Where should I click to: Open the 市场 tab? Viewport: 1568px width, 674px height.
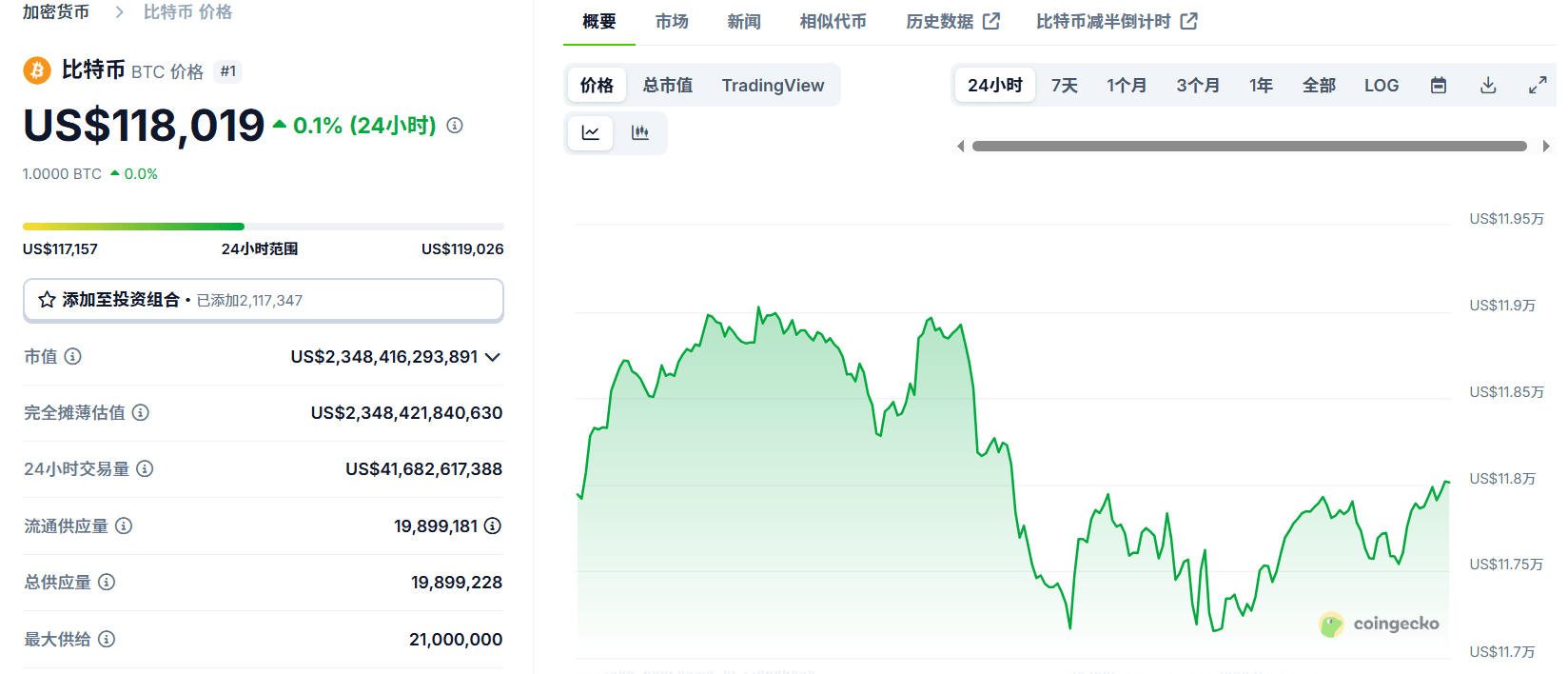coord(672,22)
